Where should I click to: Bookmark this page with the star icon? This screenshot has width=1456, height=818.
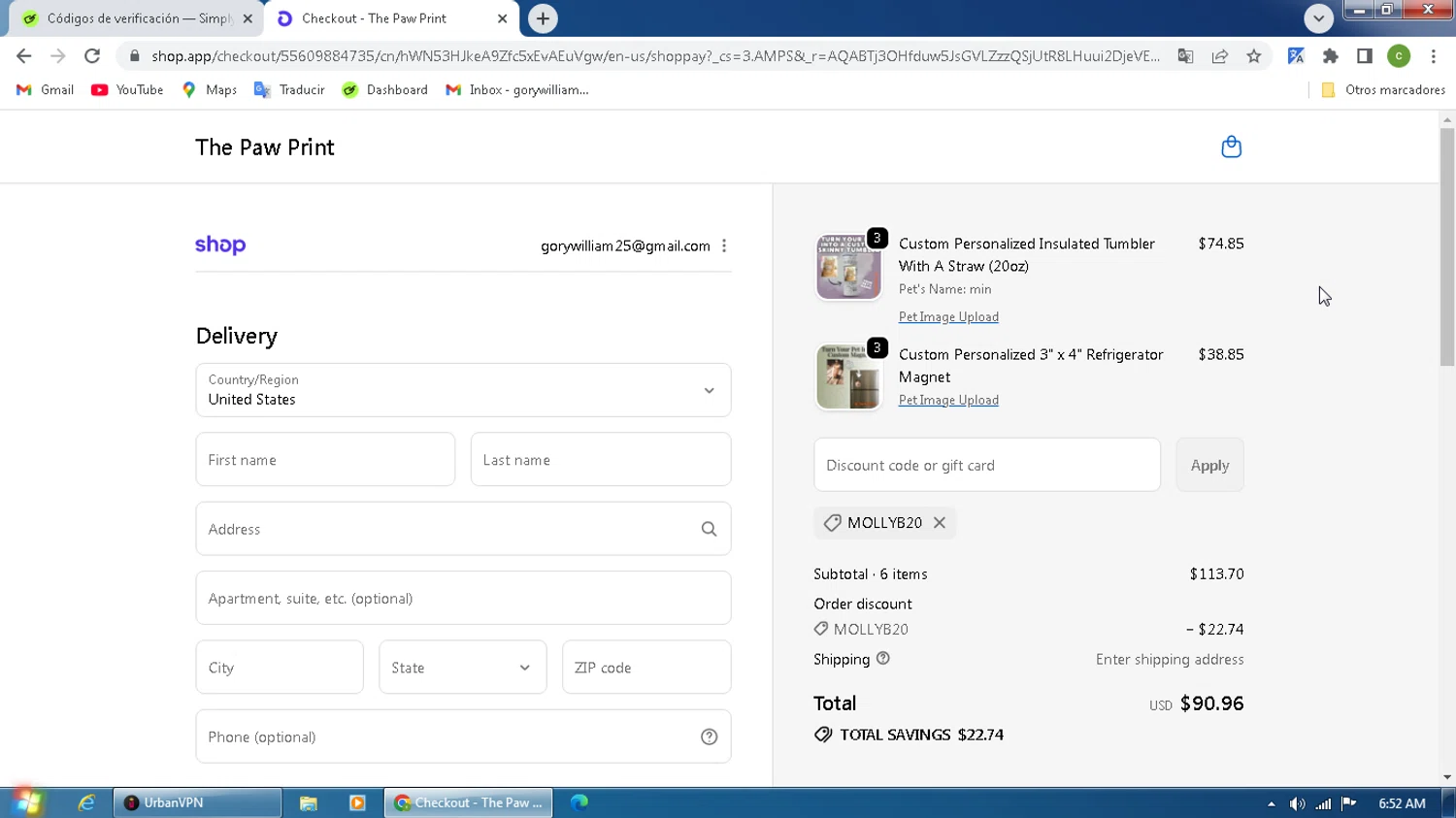(x=1254, y=56)
